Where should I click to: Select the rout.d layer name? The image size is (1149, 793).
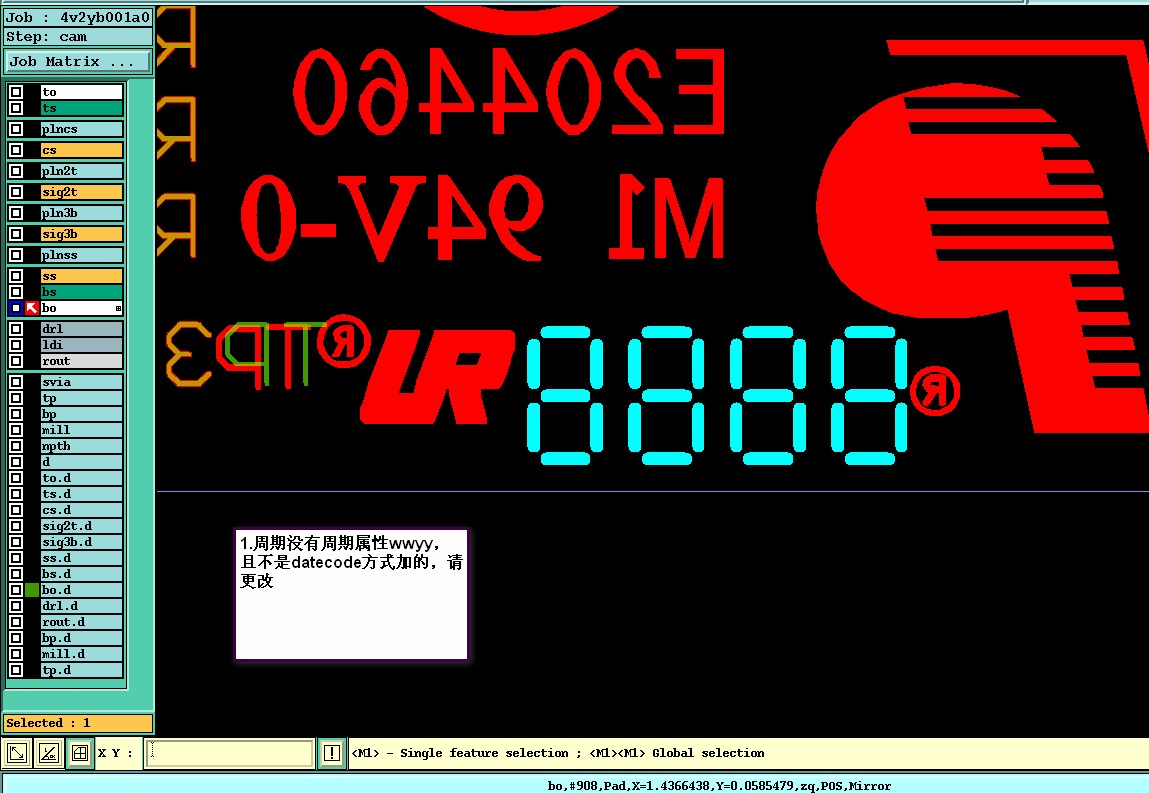point(81,622)
